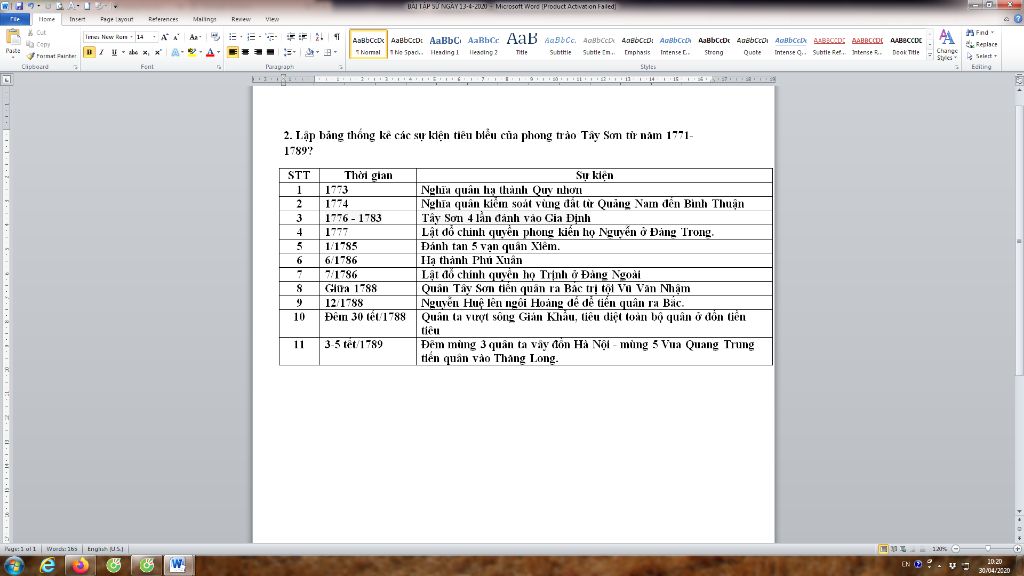Toggle the ruler button above scrollbar
This screenshot has width=1024, height=576.
1019,79
